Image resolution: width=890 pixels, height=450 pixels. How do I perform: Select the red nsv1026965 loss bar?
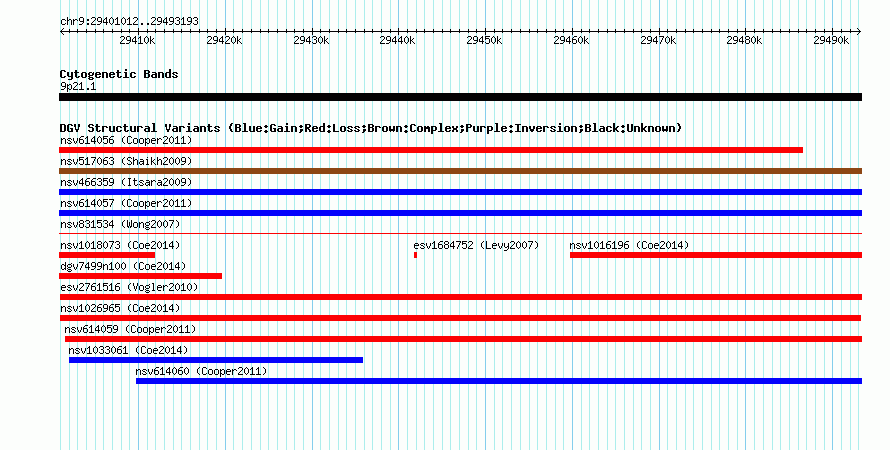[460, 318]
